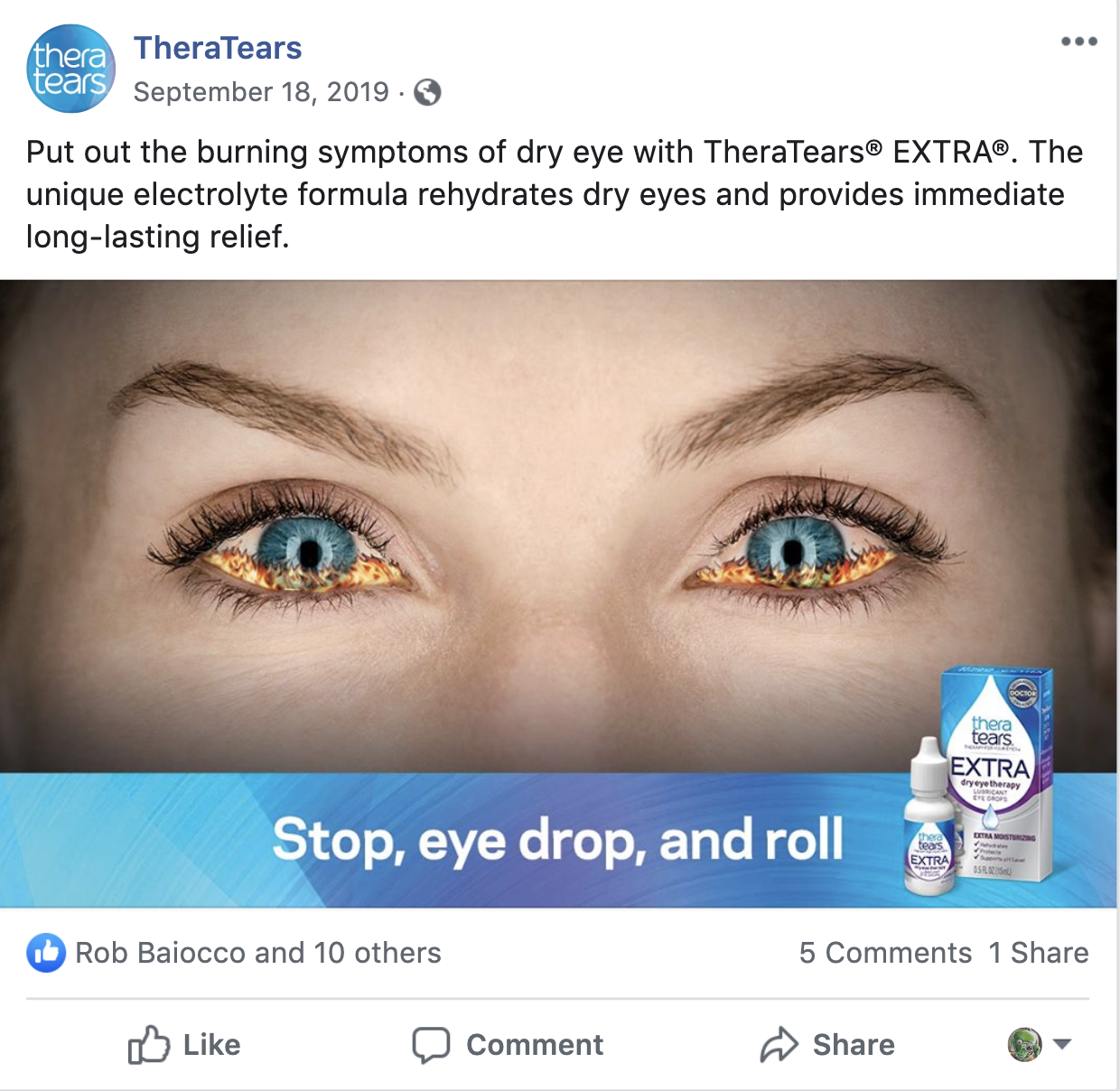1120x1091 pixels.
Task: Click the Share button label
Action: point(854,1045)
